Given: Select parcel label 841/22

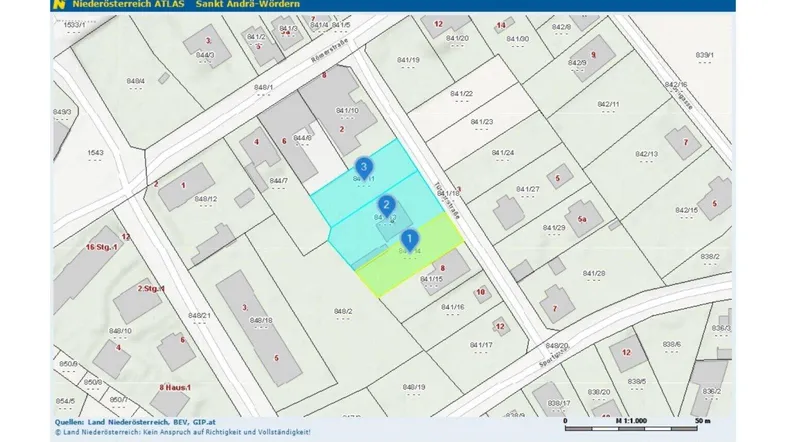Looking at the screenshot, I should [461, 94].
